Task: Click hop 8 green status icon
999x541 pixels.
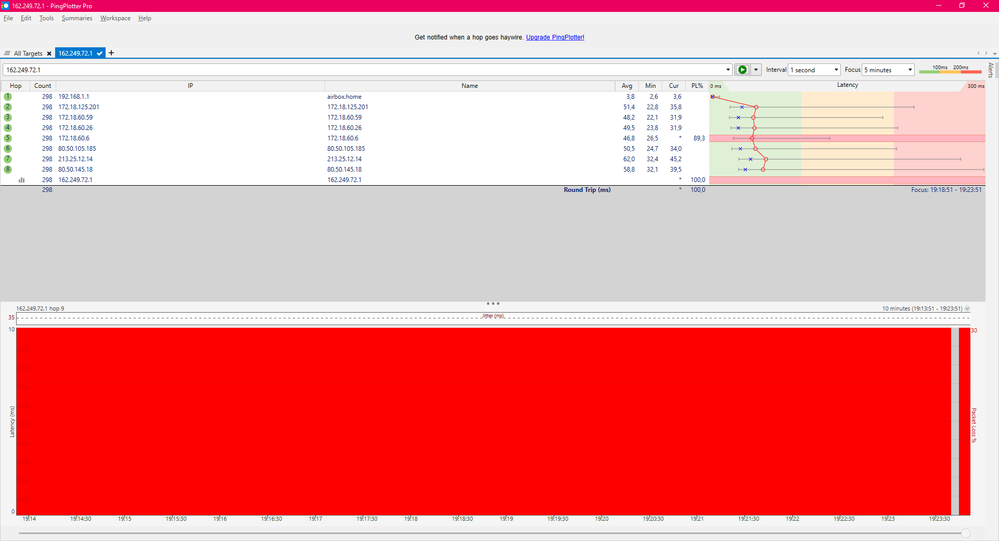Action: pyautogui.click(x=8, y=169)
